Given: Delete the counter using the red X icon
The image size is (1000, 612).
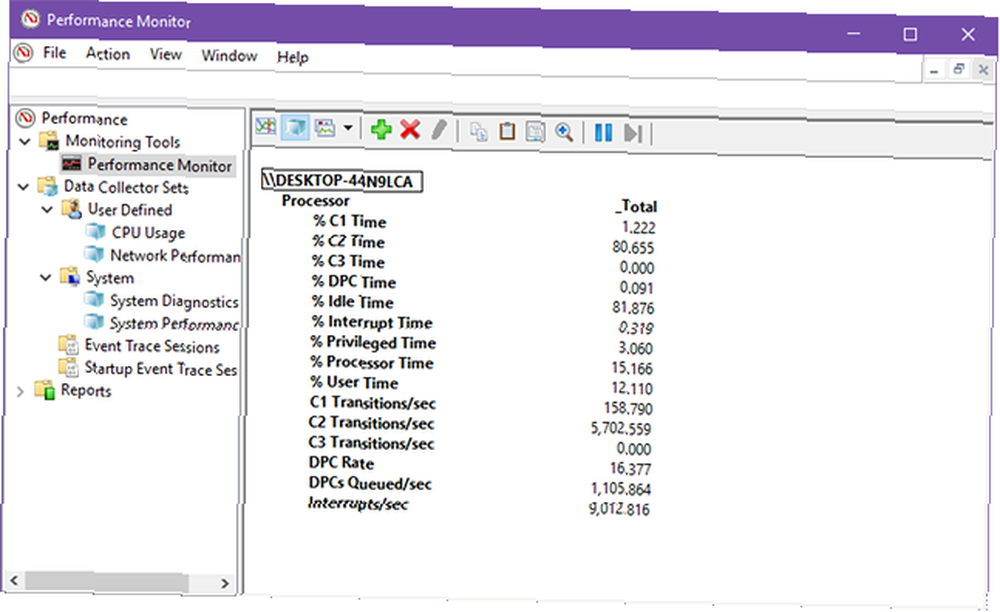Looking at the screenshot, I should [x=410, y=130].
